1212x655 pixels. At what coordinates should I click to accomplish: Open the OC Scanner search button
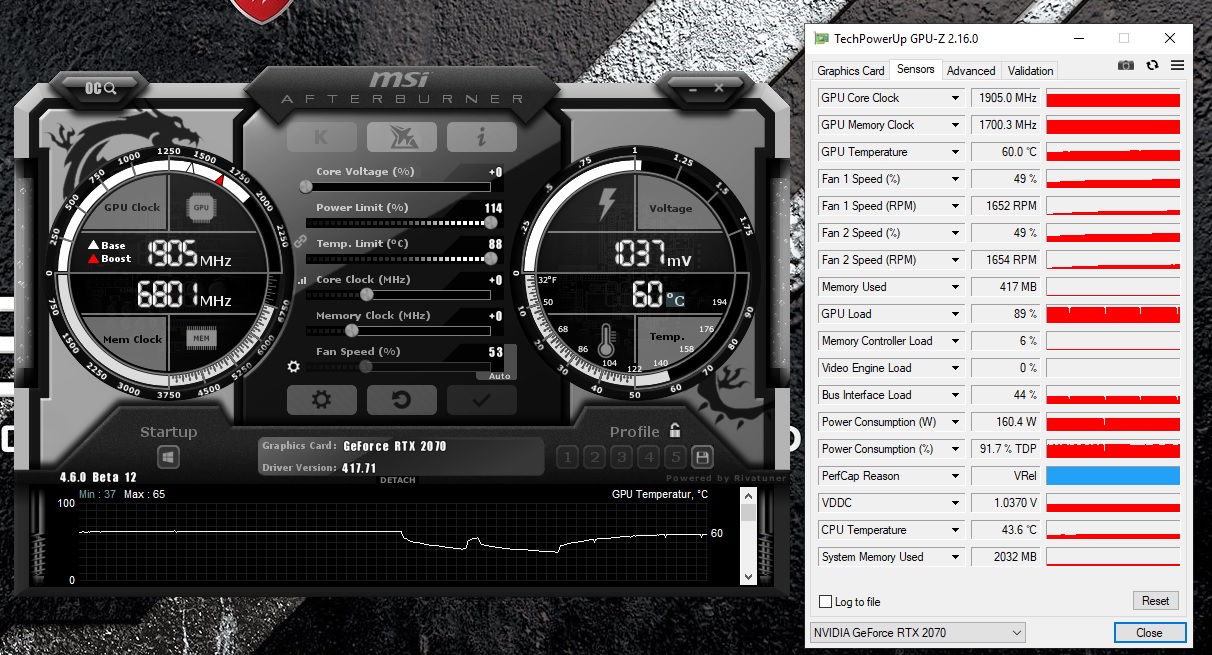[101, 88]
